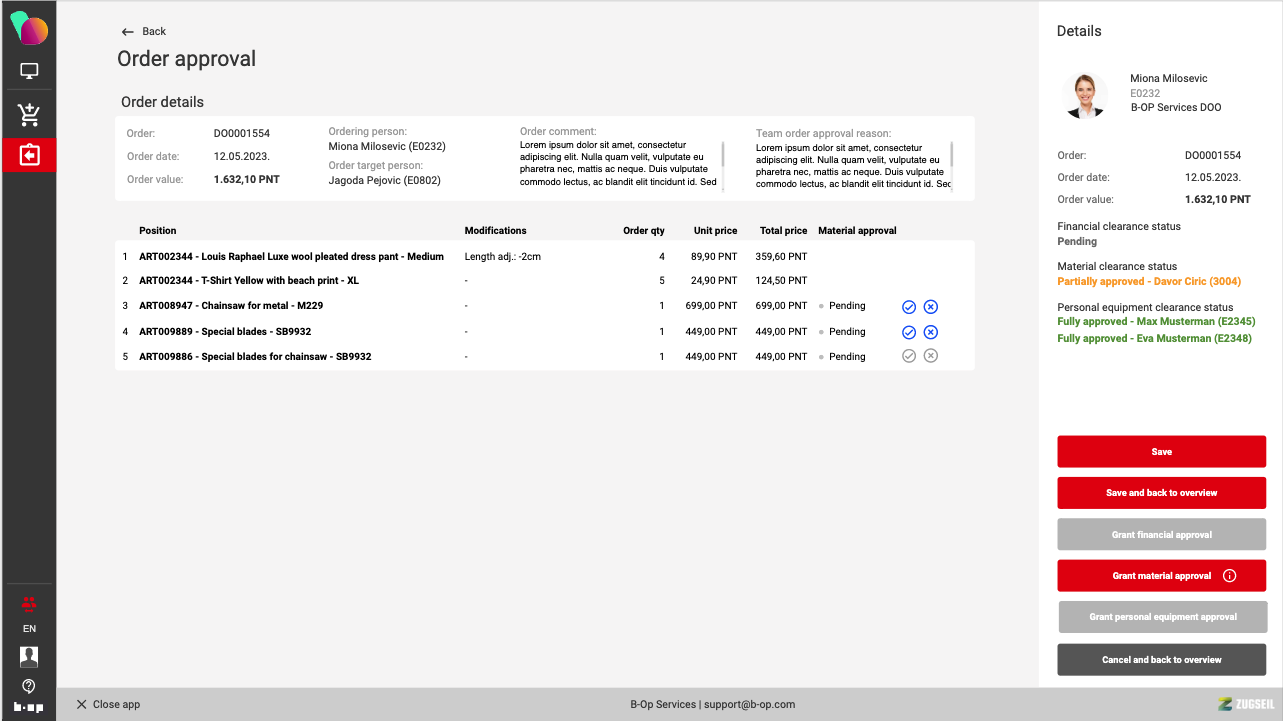Click the info icon on Grant material approval

pos(1230,576)
